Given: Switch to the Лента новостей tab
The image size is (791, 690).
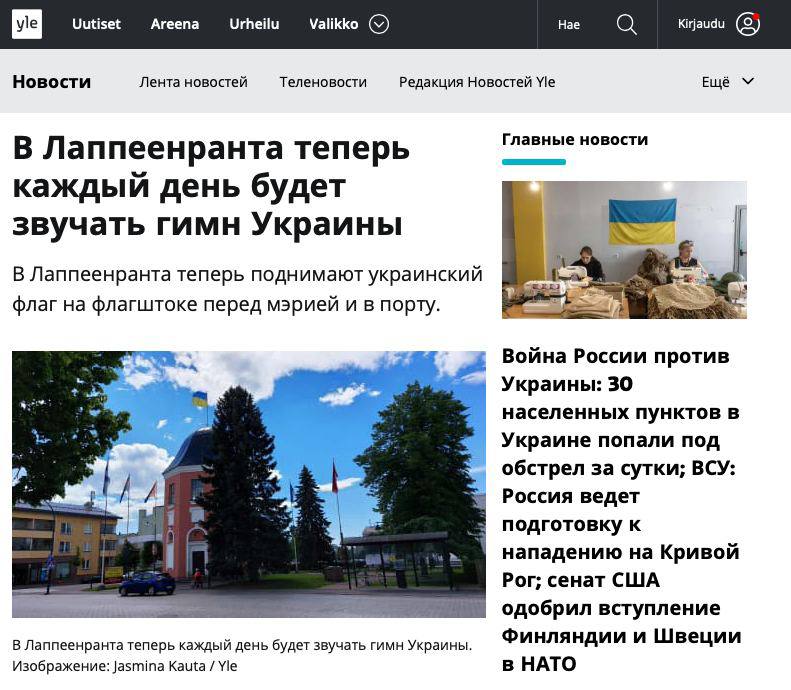Looking at the screenshot, I should coord(193,82).
